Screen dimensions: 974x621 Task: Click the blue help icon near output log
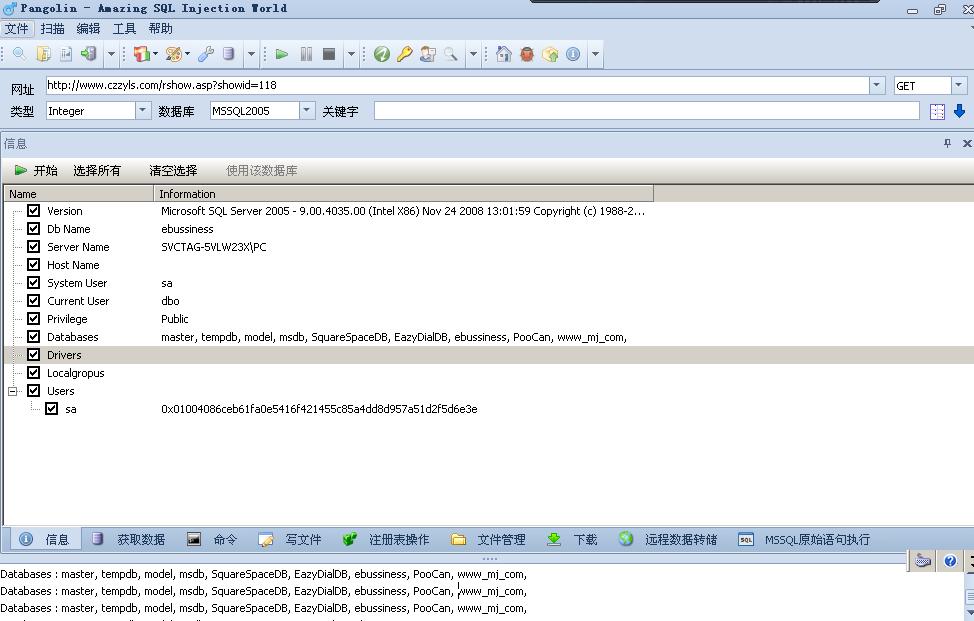(x=950, y=561)
